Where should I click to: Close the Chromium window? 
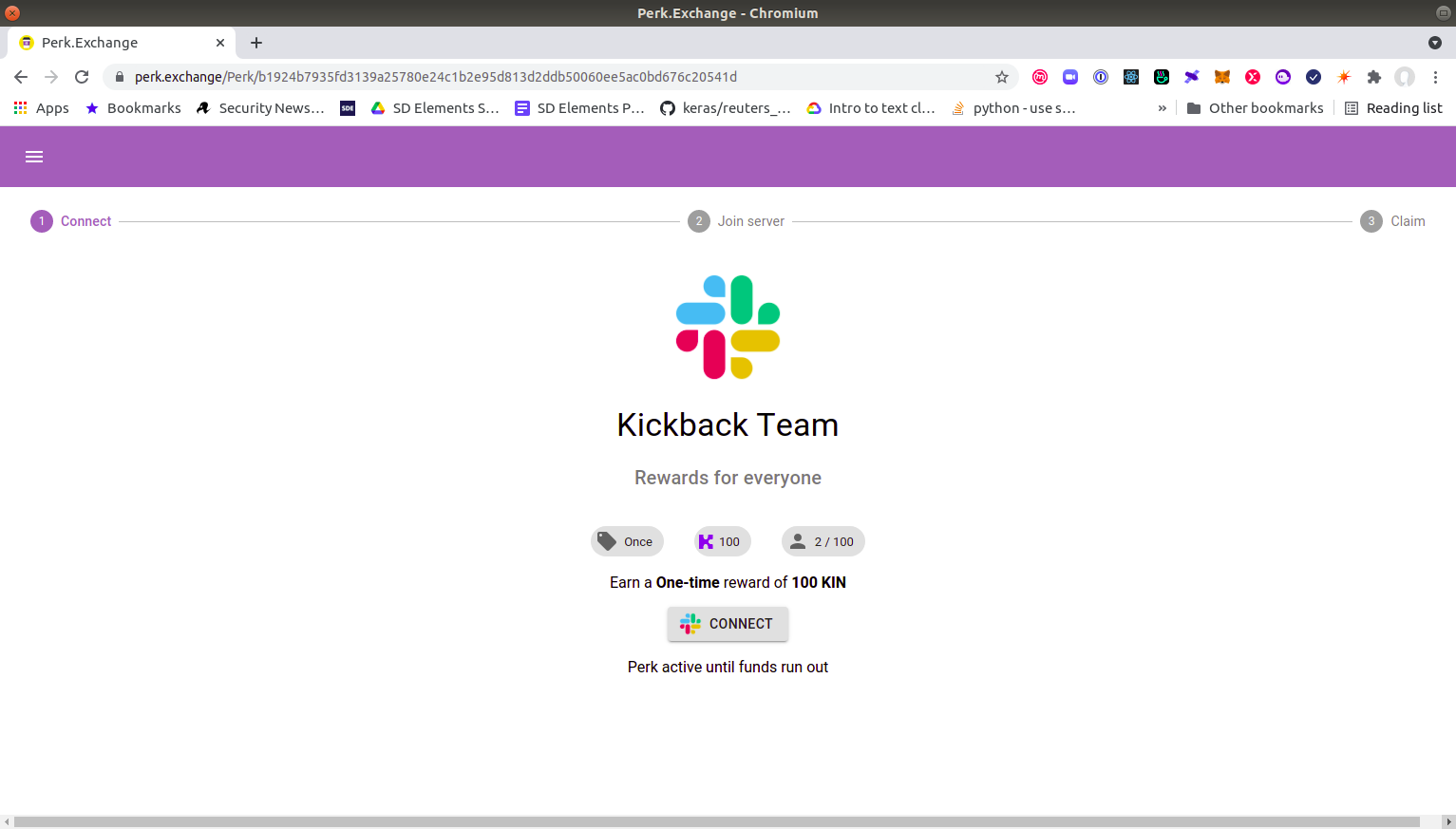click(x=12, y=12)
